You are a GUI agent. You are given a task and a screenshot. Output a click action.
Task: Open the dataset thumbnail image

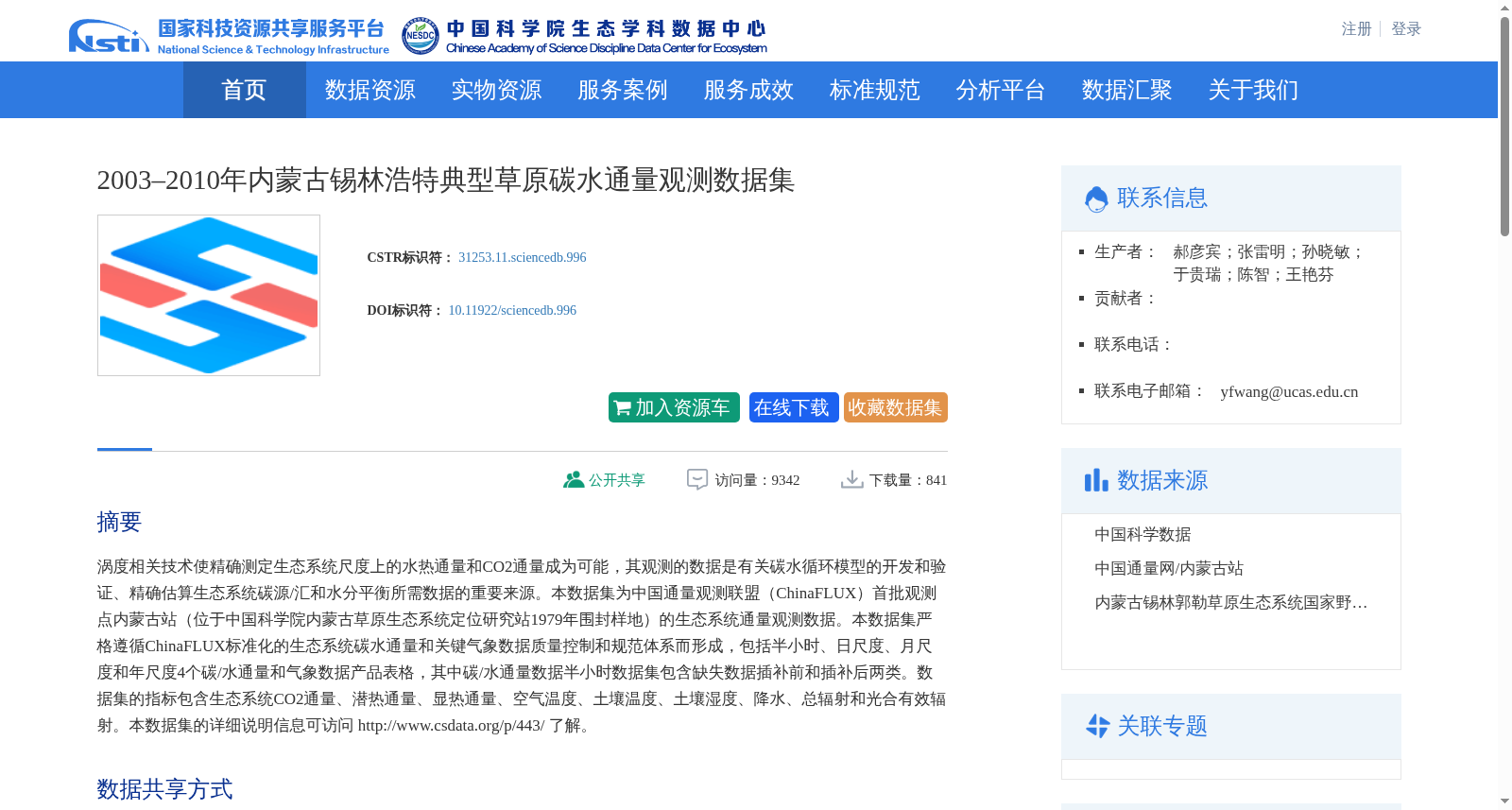(209, 295)
